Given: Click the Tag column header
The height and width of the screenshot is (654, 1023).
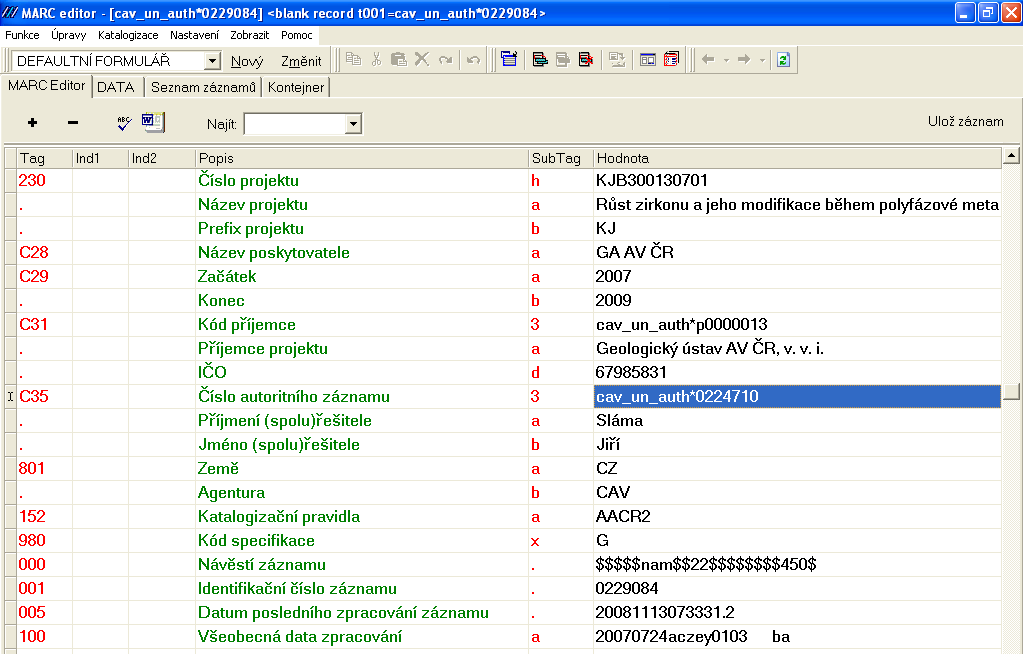Looking at the screenshot, I should pyautogui.click(x=44, y=158).
